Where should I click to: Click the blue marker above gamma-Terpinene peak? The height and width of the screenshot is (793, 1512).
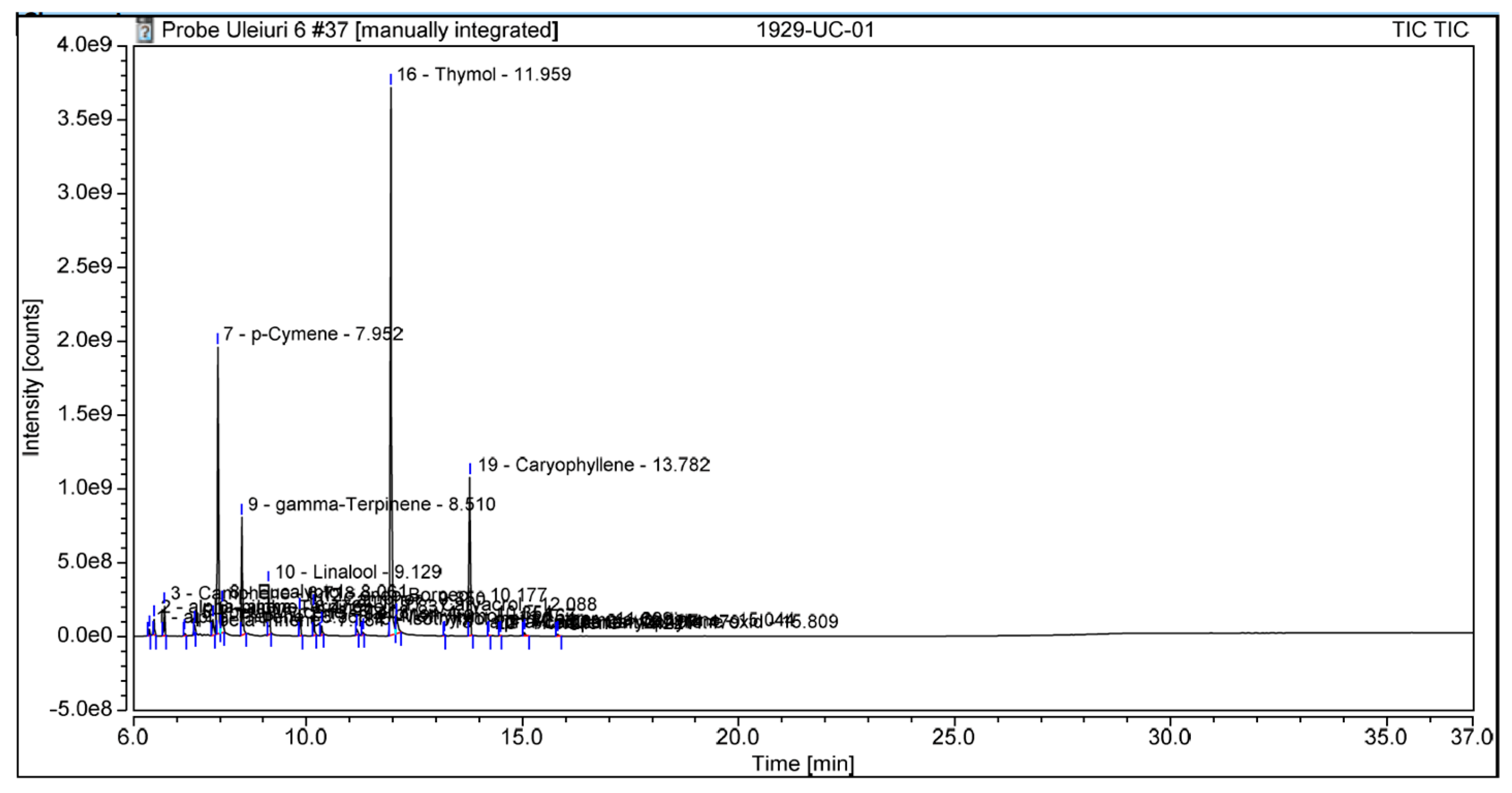click(x=241, y=509)
